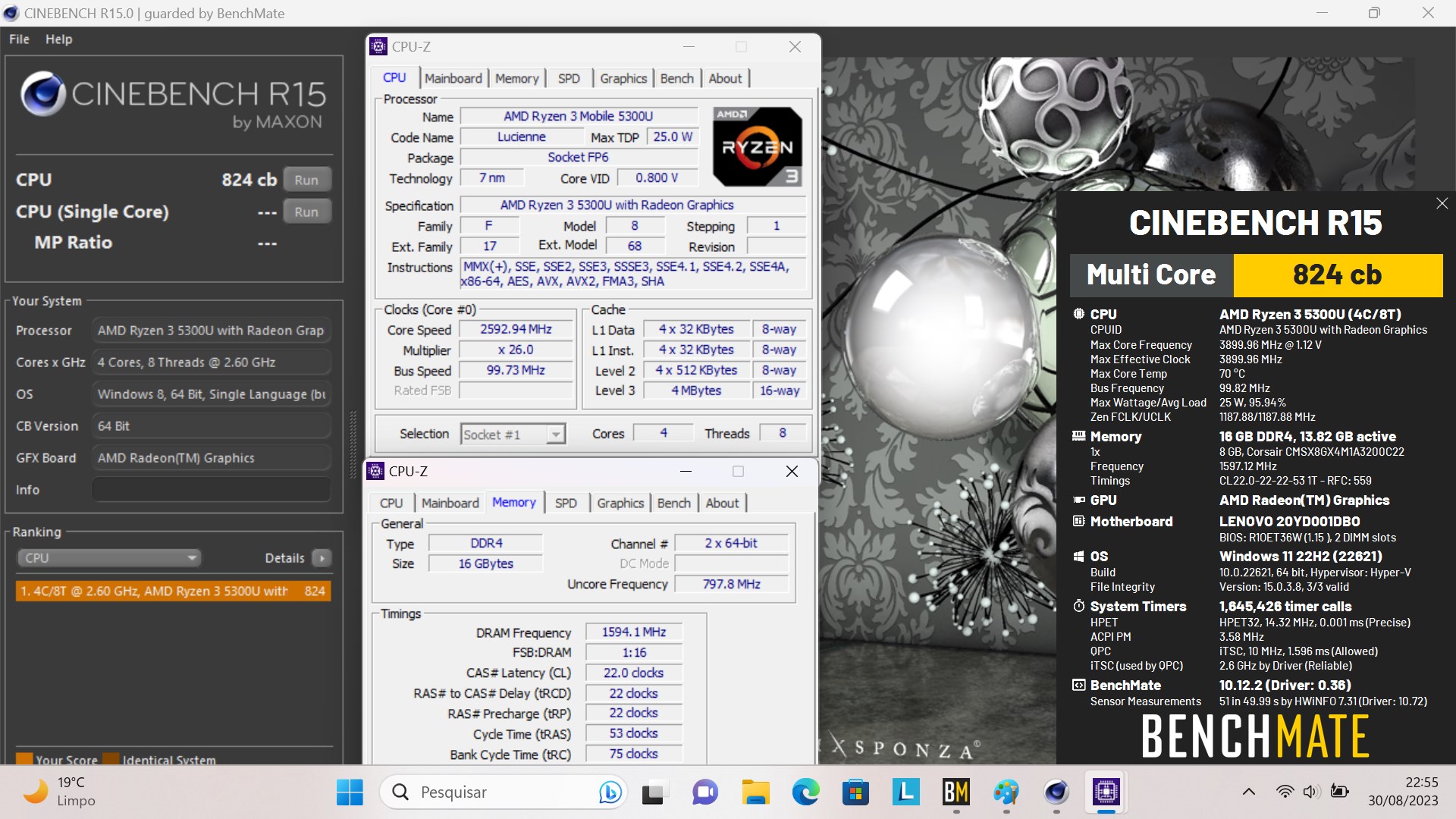Open the Paint palette icon on taskbar
Screen dimensions: 1456x819
[1006, 792]
